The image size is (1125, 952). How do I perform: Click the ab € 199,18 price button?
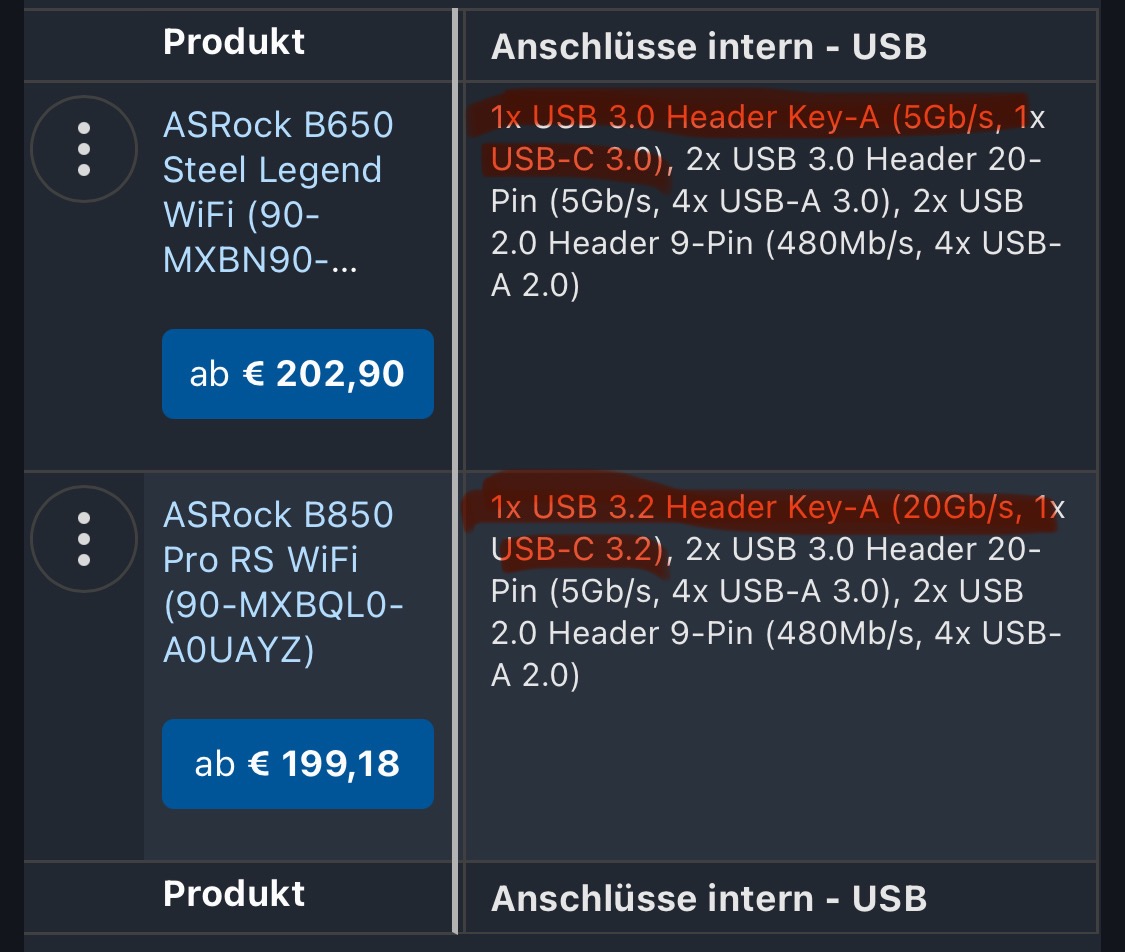(x=298, y=764)
